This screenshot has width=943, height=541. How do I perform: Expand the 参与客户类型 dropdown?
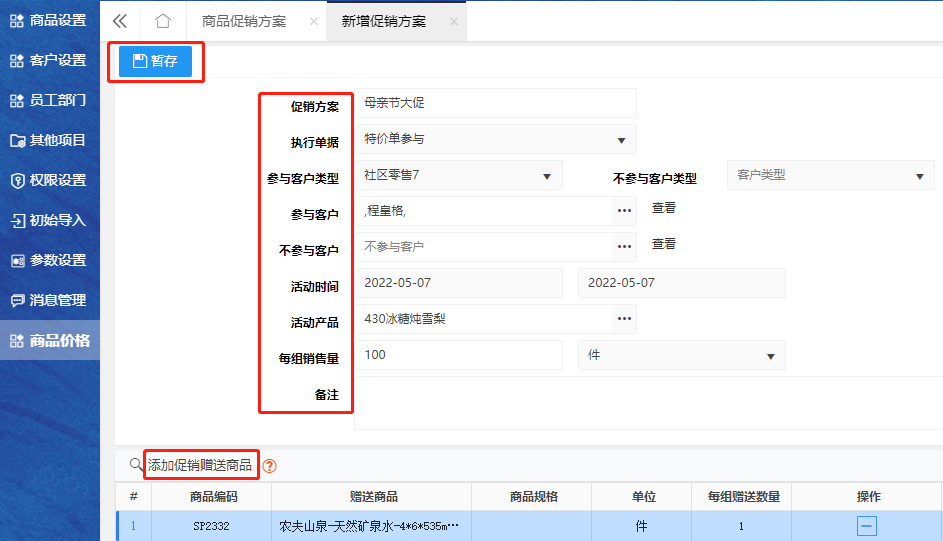click(462, 176)
